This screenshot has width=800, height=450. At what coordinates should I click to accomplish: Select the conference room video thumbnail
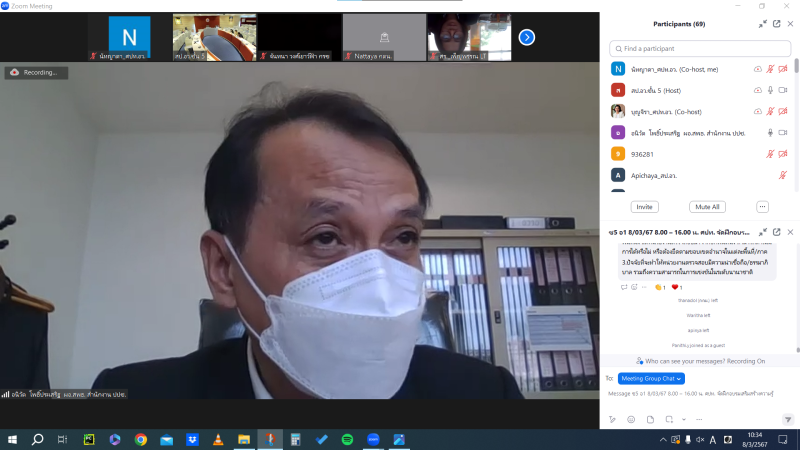214,37
